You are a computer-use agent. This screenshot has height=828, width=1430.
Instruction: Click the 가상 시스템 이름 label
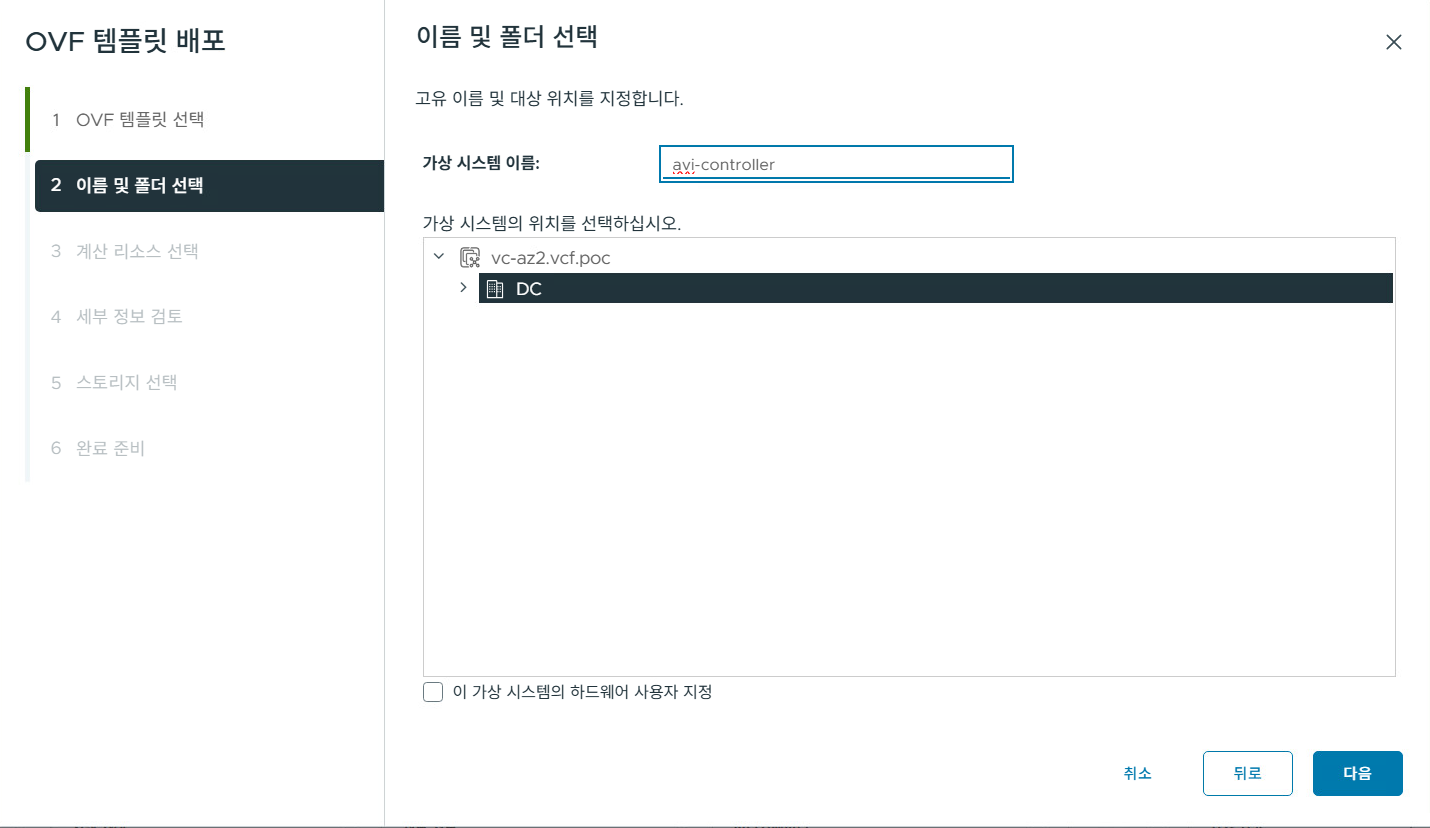481,164
